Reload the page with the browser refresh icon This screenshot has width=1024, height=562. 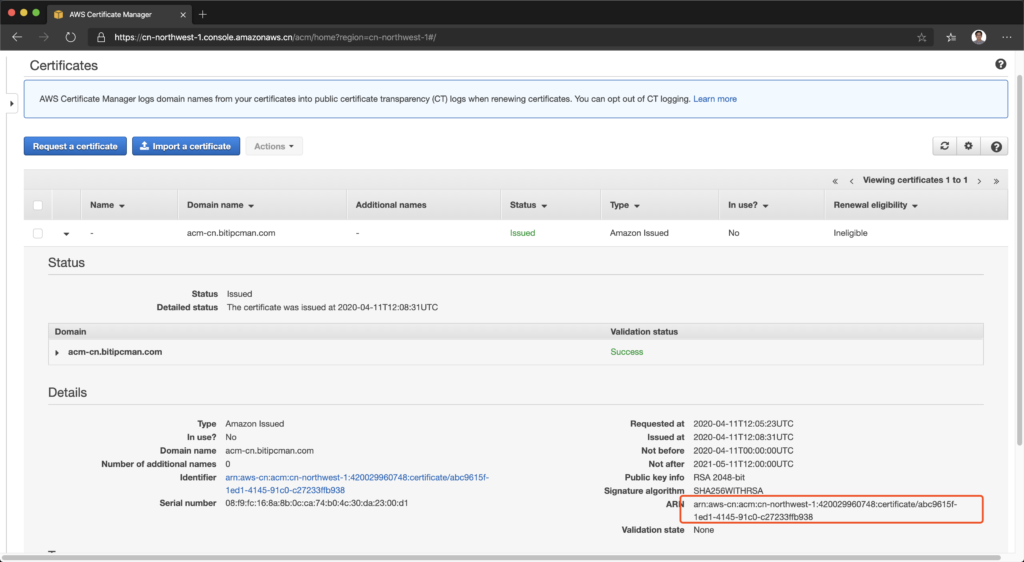pos(71,37)
